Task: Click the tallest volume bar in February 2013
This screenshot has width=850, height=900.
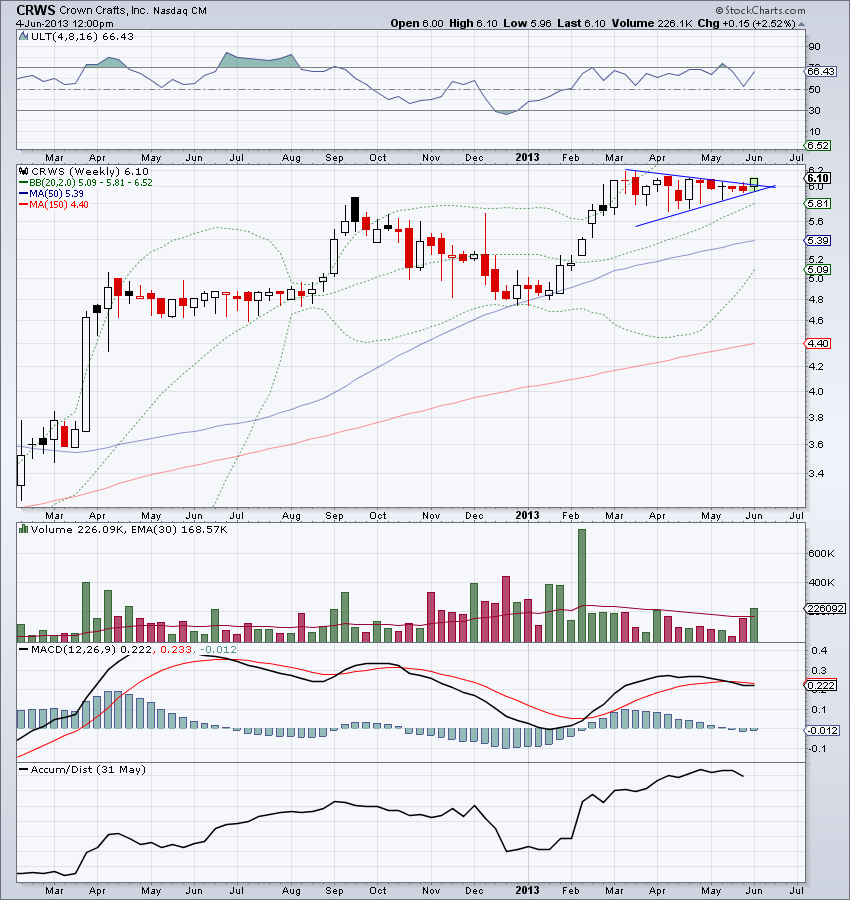Action: coord(581,585)
